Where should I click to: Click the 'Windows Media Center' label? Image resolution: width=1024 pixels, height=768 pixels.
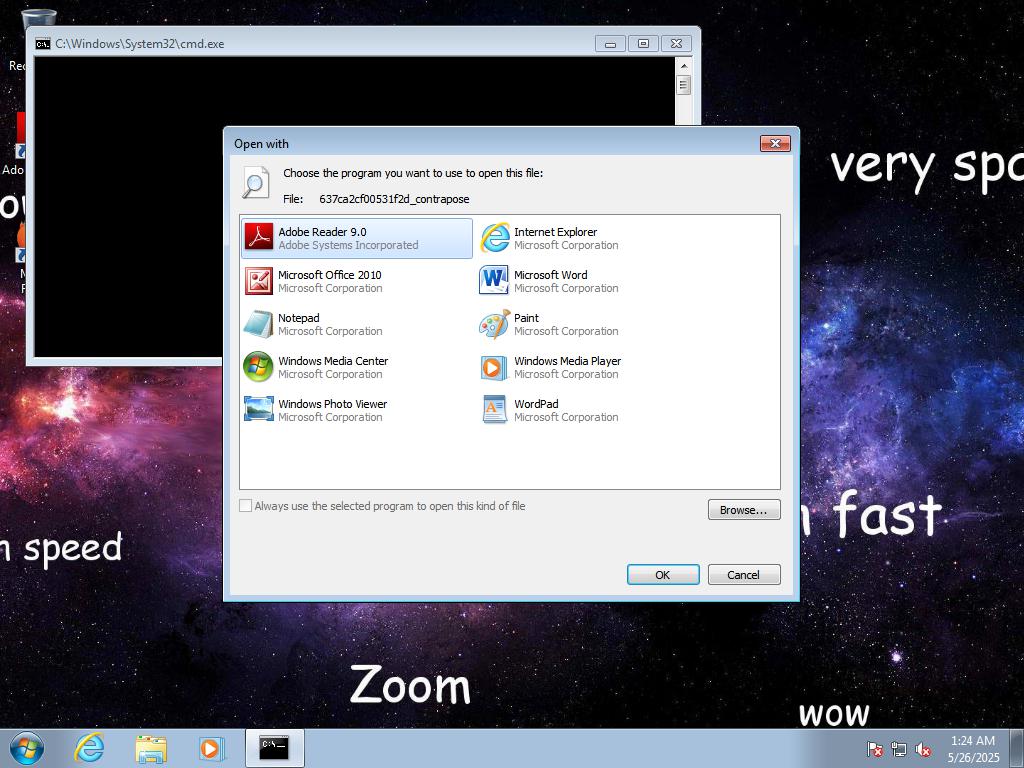333,361
